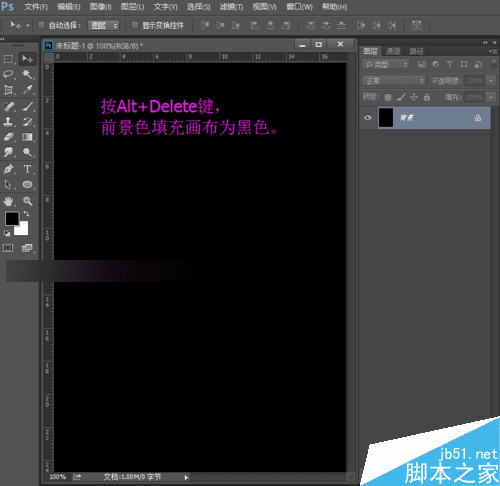The image size is (500, 486).
Task: Select the Hand tool
Action: coord(8,201)
